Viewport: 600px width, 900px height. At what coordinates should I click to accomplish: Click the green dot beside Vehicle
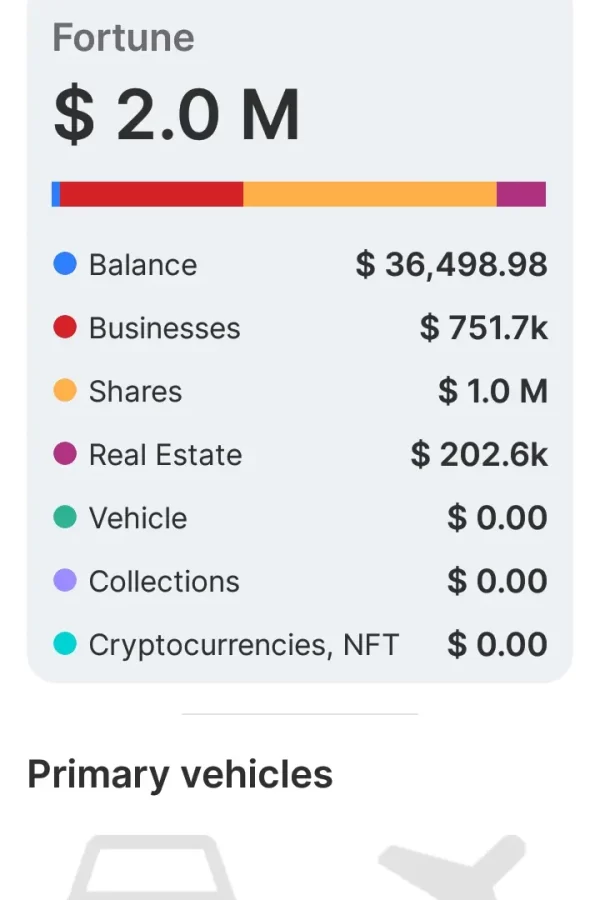(65, 518)
